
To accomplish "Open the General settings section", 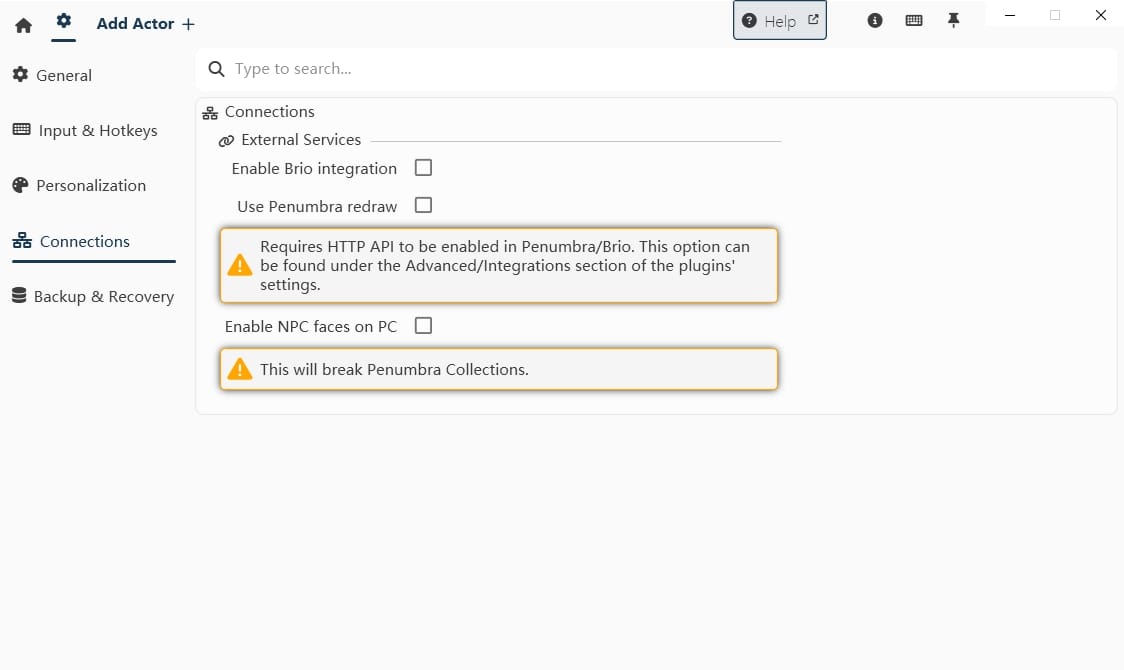I will click(x=64, y=75).
